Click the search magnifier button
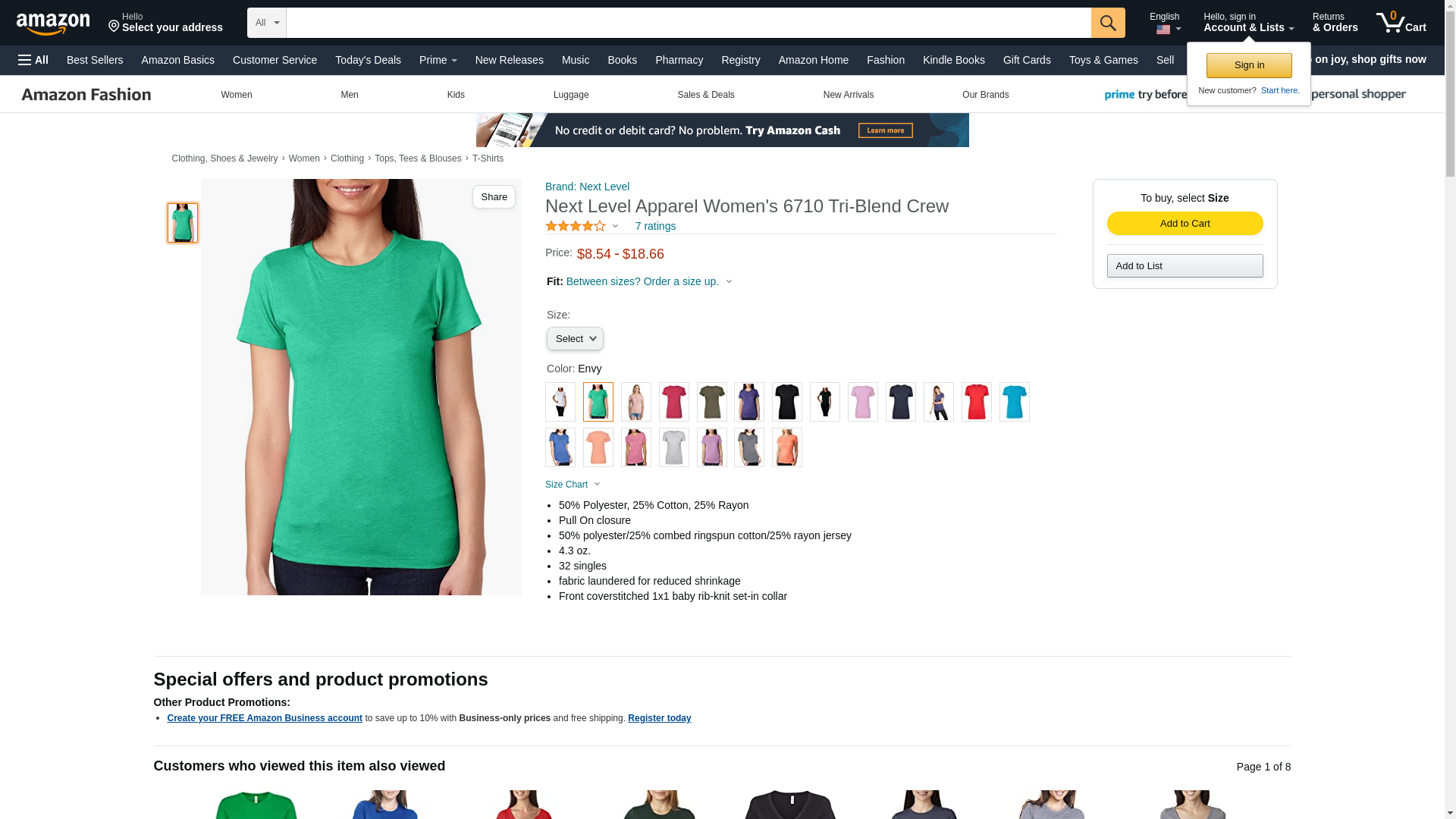This screenshot has width=1456, height=819. [x=1108, y=23]
